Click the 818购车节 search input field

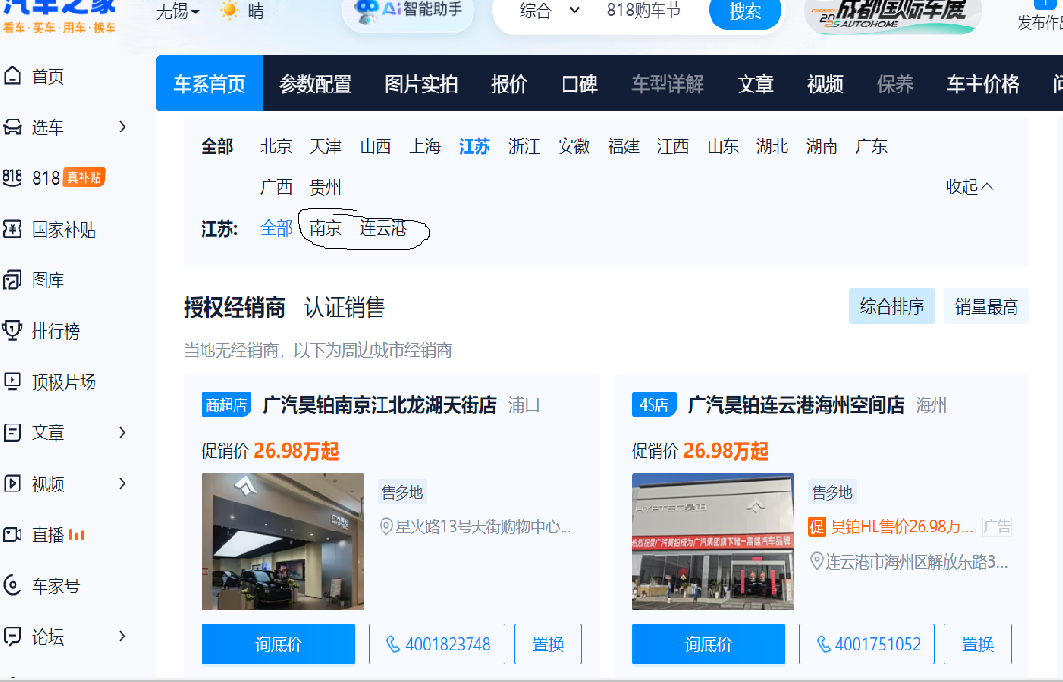tap(644, 11)
